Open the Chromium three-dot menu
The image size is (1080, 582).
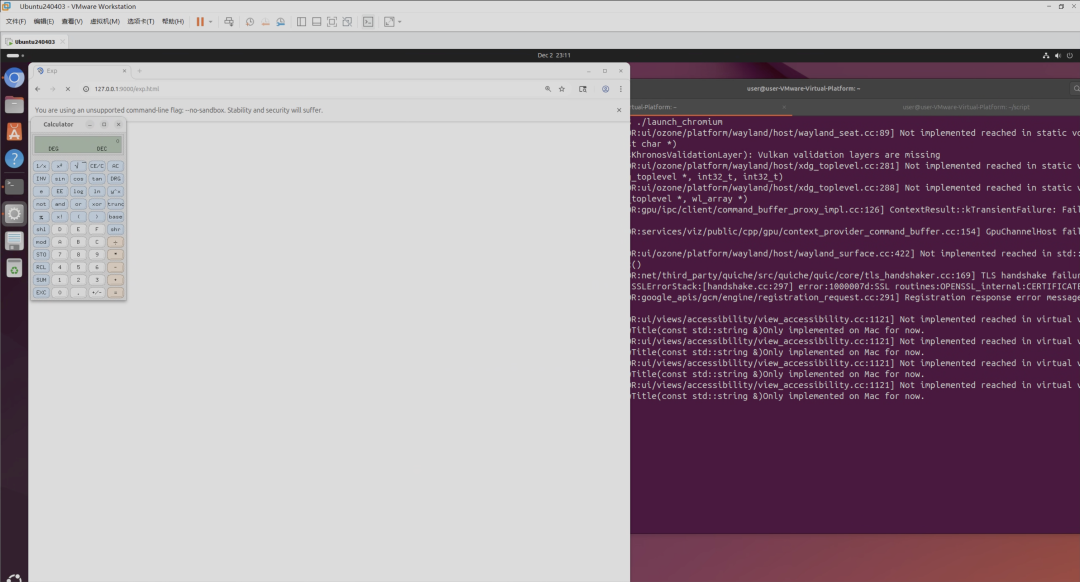click(x=621, y=89)
